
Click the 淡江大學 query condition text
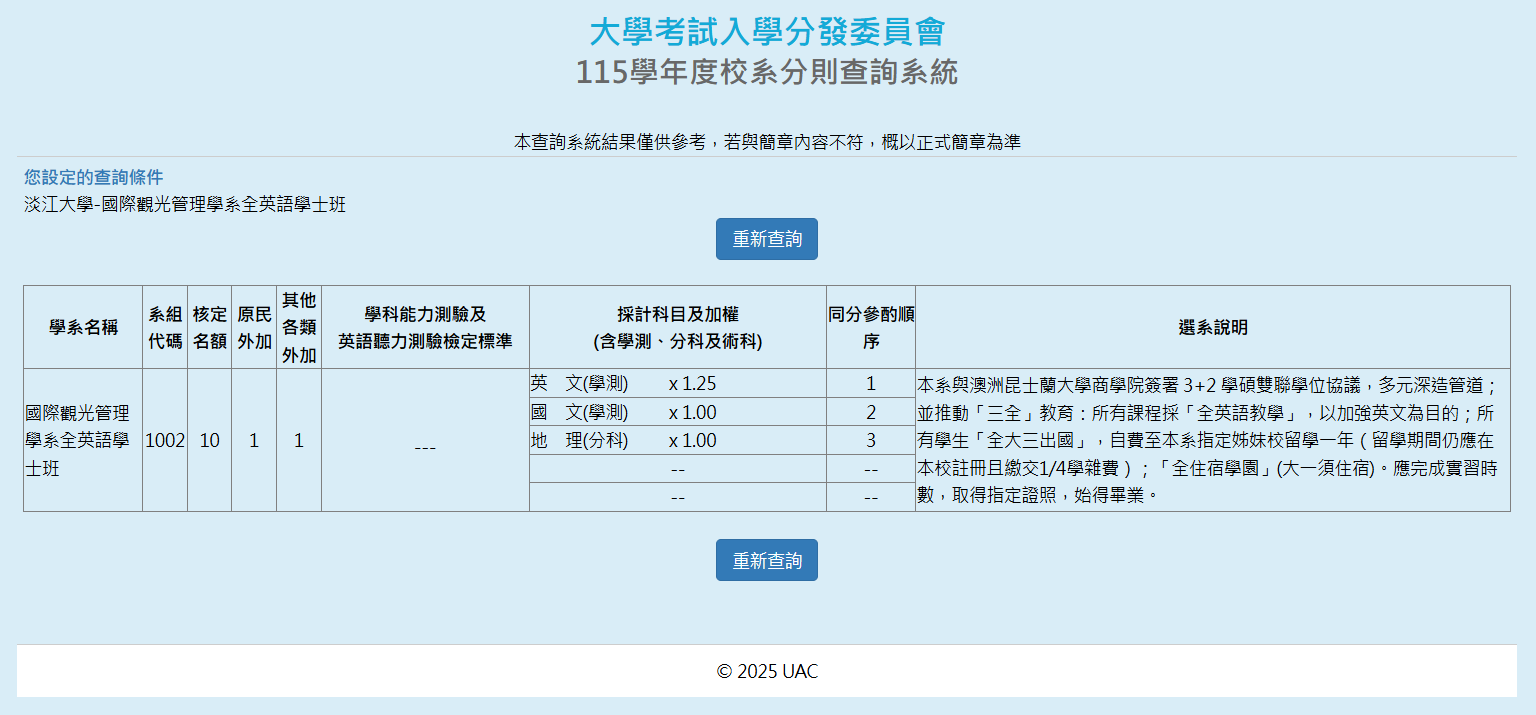pos(185,205)
